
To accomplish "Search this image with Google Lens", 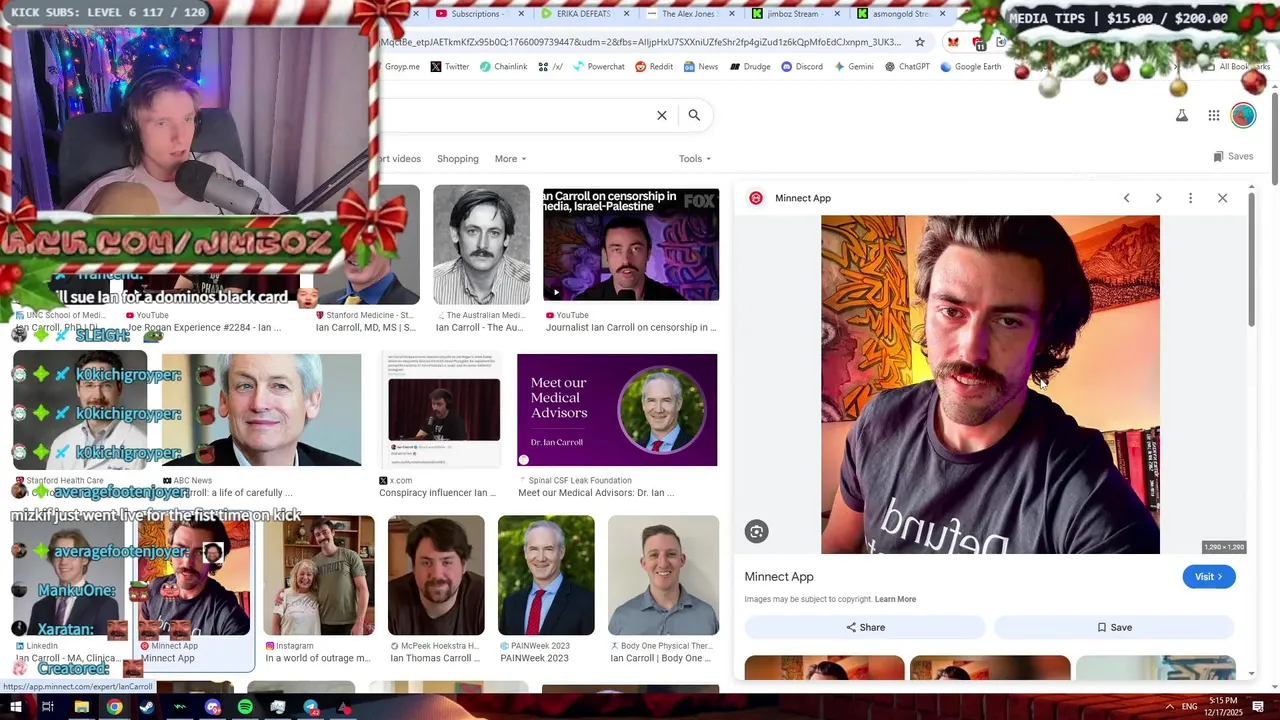I will 756,532.
